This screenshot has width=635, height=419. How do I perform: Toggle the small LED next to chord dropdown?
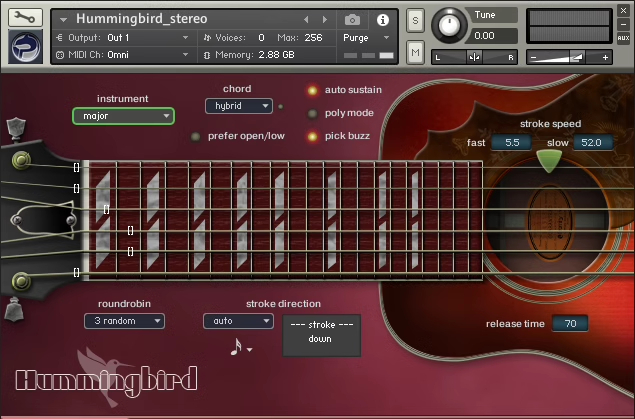pyautogui.click(x=280, y=107)
